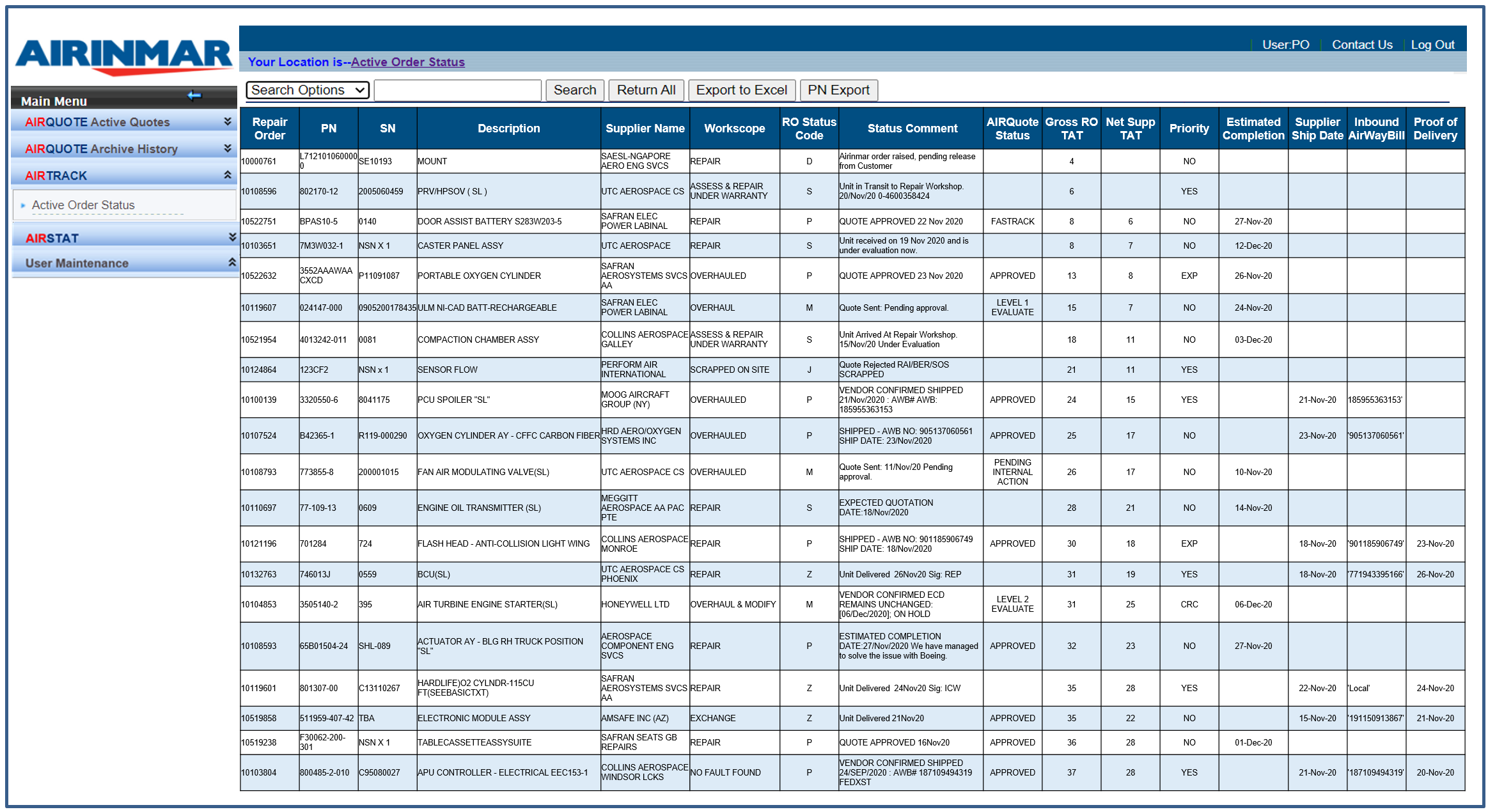
Task: Collapse the AIRTRACK menu section
Action: pyautogui.click(x=227, y=175)
